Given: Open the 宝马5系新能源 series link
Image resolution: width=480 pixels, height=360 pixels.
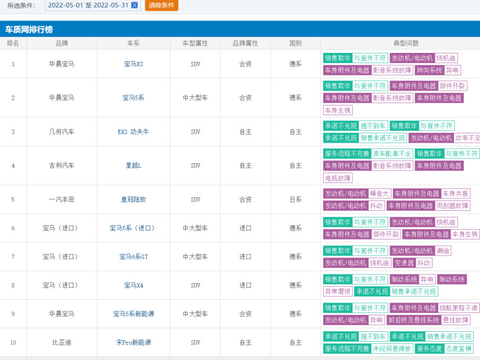Looking at the screenshot, I should [133, 314].
